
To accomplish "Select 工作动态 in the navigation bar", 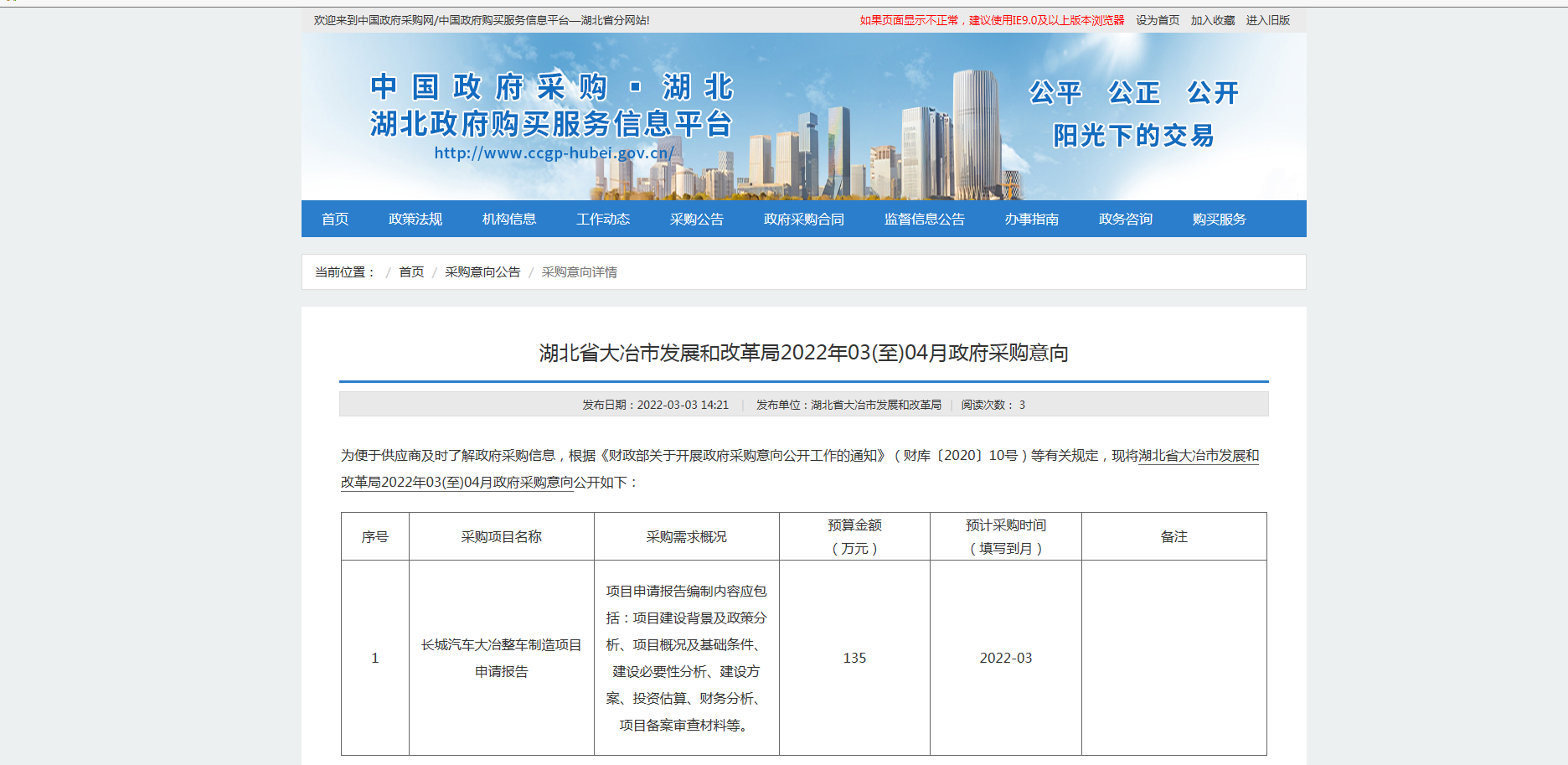I will coord(603,219).
